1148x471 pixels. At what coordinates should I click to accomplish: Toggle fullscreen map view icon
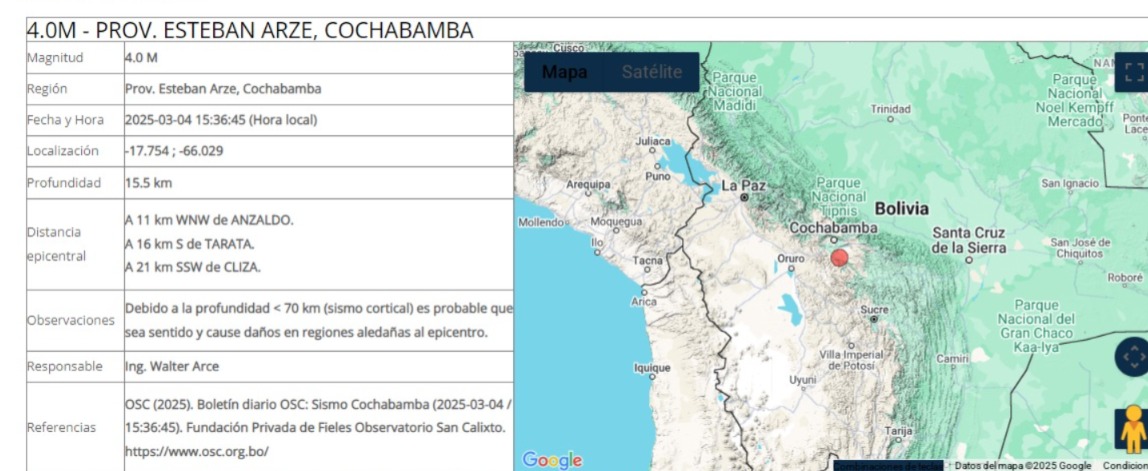[1134, 73]
